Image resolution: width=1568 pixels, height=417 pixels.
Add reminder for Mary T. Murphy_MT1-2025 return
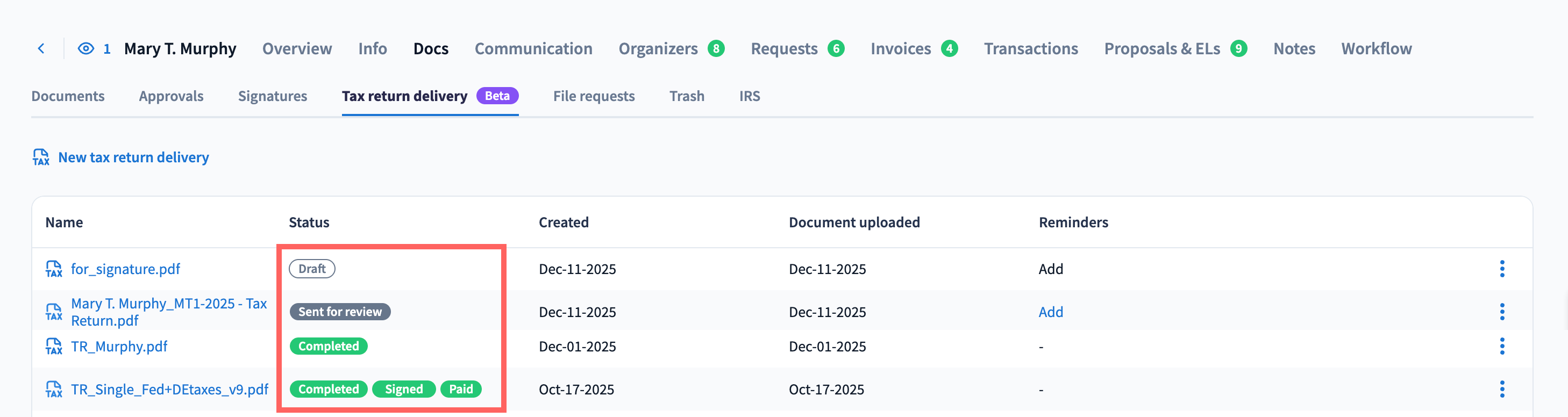click(1051, 312)
